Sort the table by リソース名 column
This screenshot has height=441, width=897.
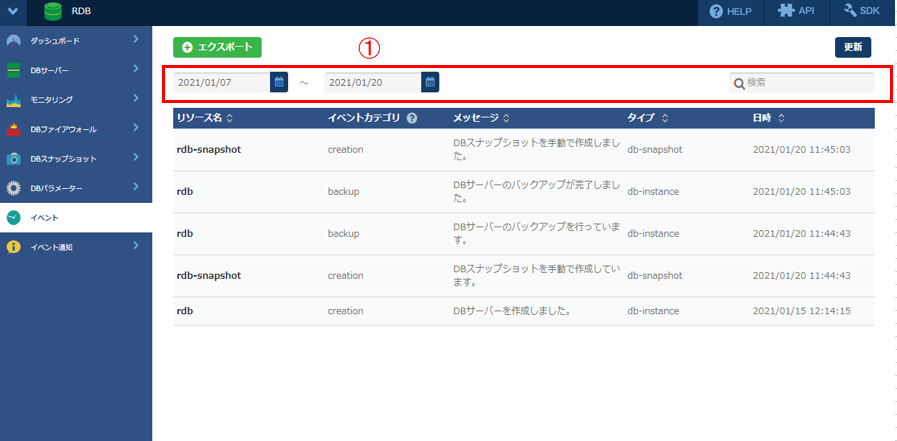230,118
